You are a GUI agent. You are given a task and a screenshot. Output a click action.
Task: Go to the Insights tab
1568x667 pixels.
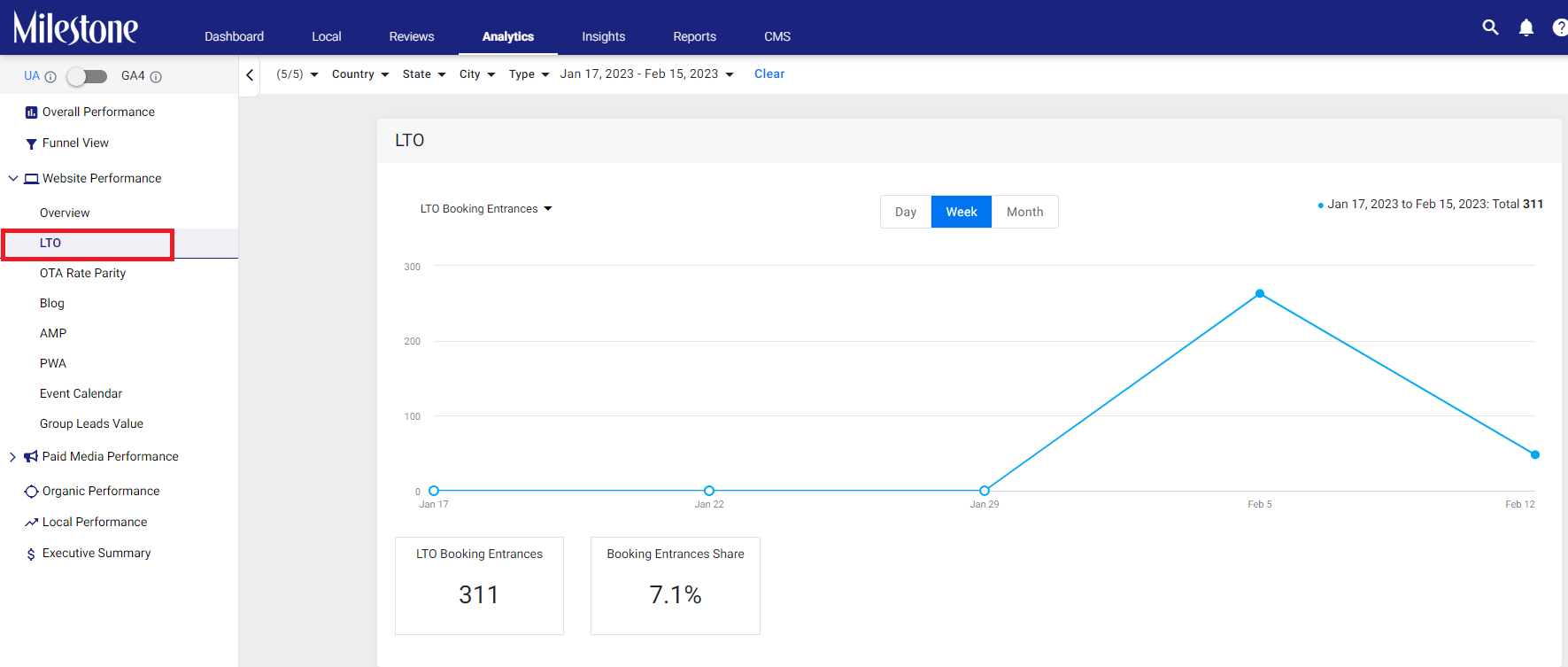pos(603,36)
